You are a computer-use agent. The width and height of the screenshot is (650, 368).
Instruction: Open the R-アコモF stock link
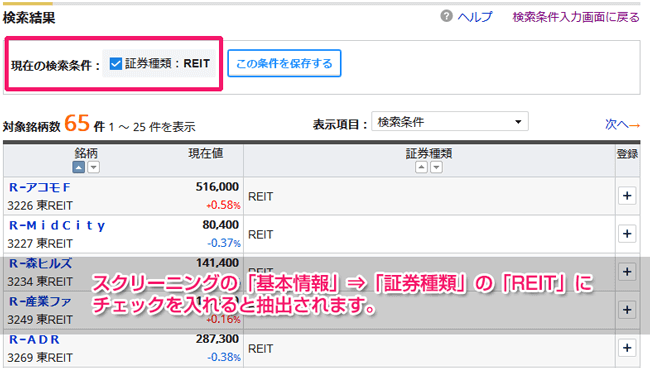click(40, 187)
